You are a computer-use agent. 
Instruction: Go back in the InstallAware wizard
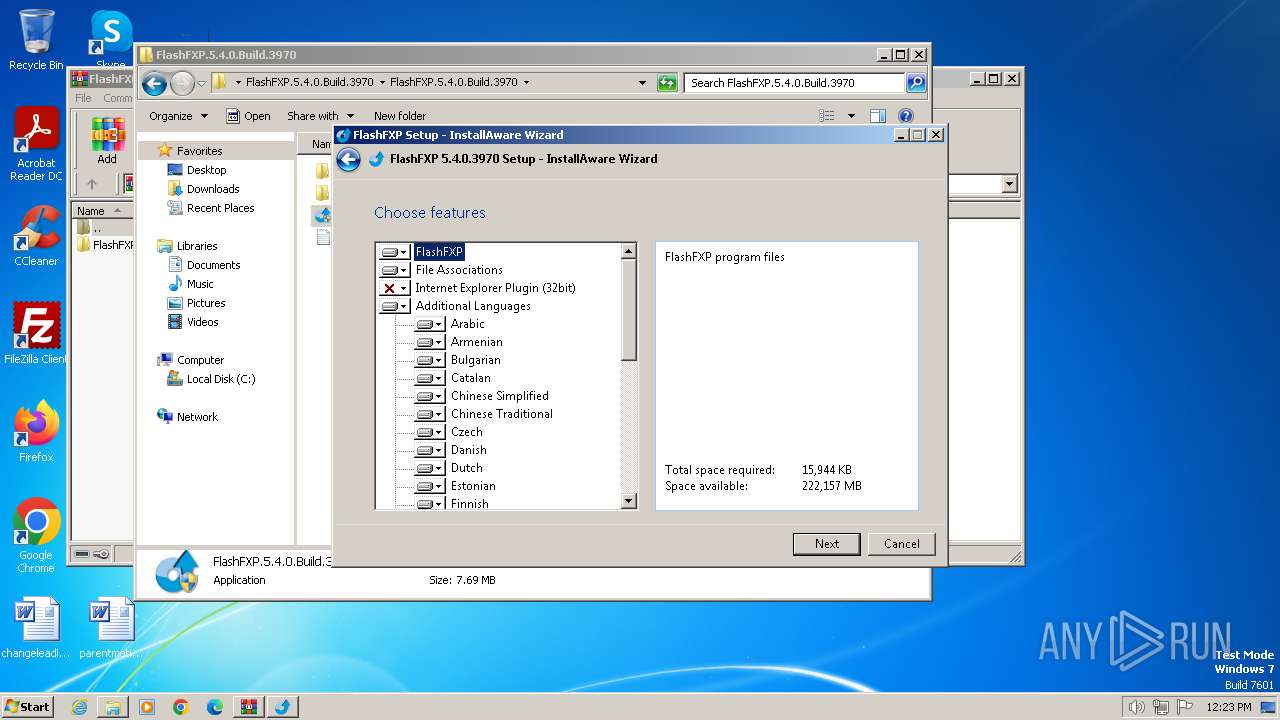point(348,159)
